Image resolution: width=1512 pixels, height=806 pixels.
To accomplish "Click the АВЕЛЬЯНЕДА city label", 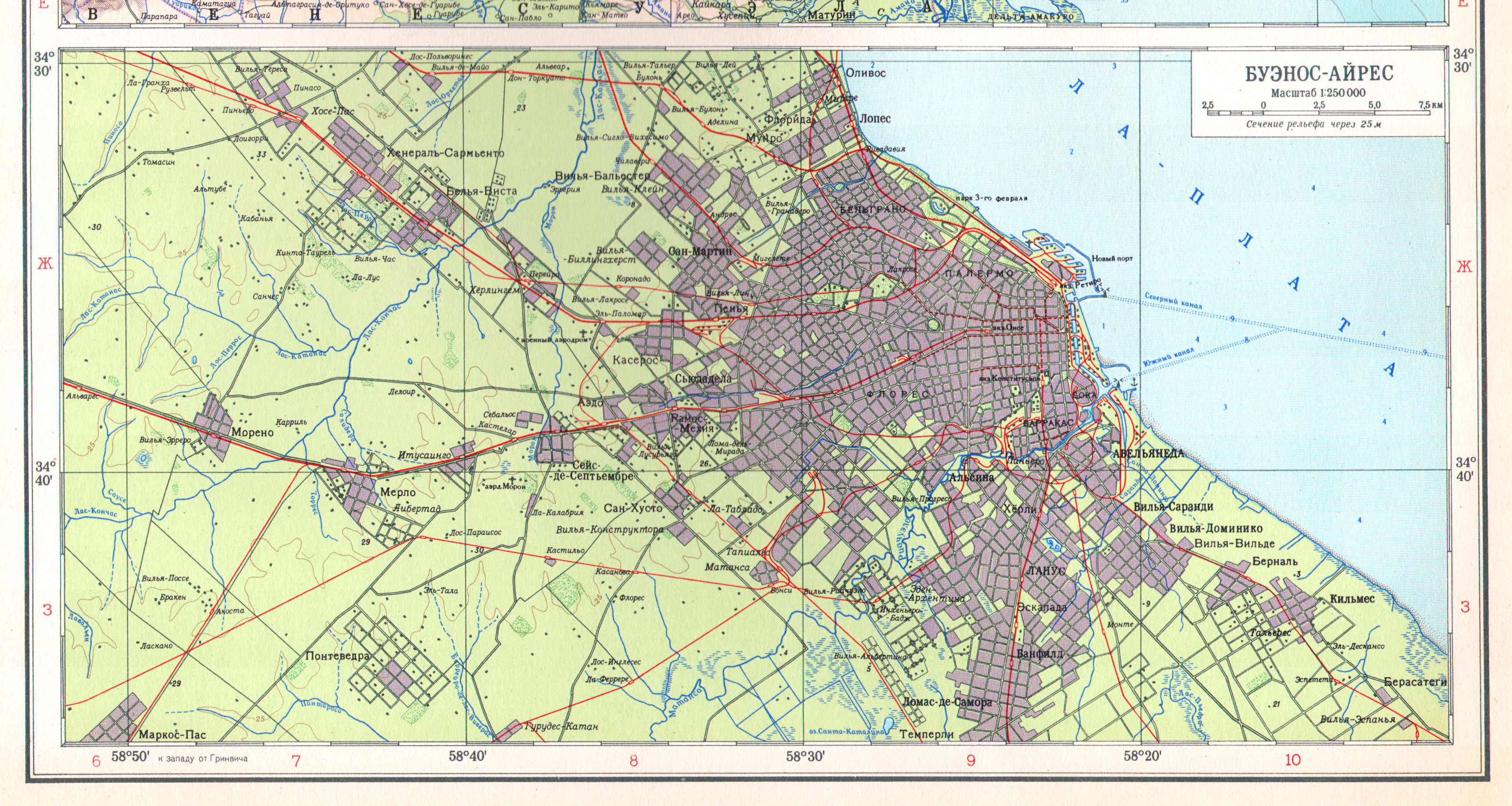I will [1148, 453].
